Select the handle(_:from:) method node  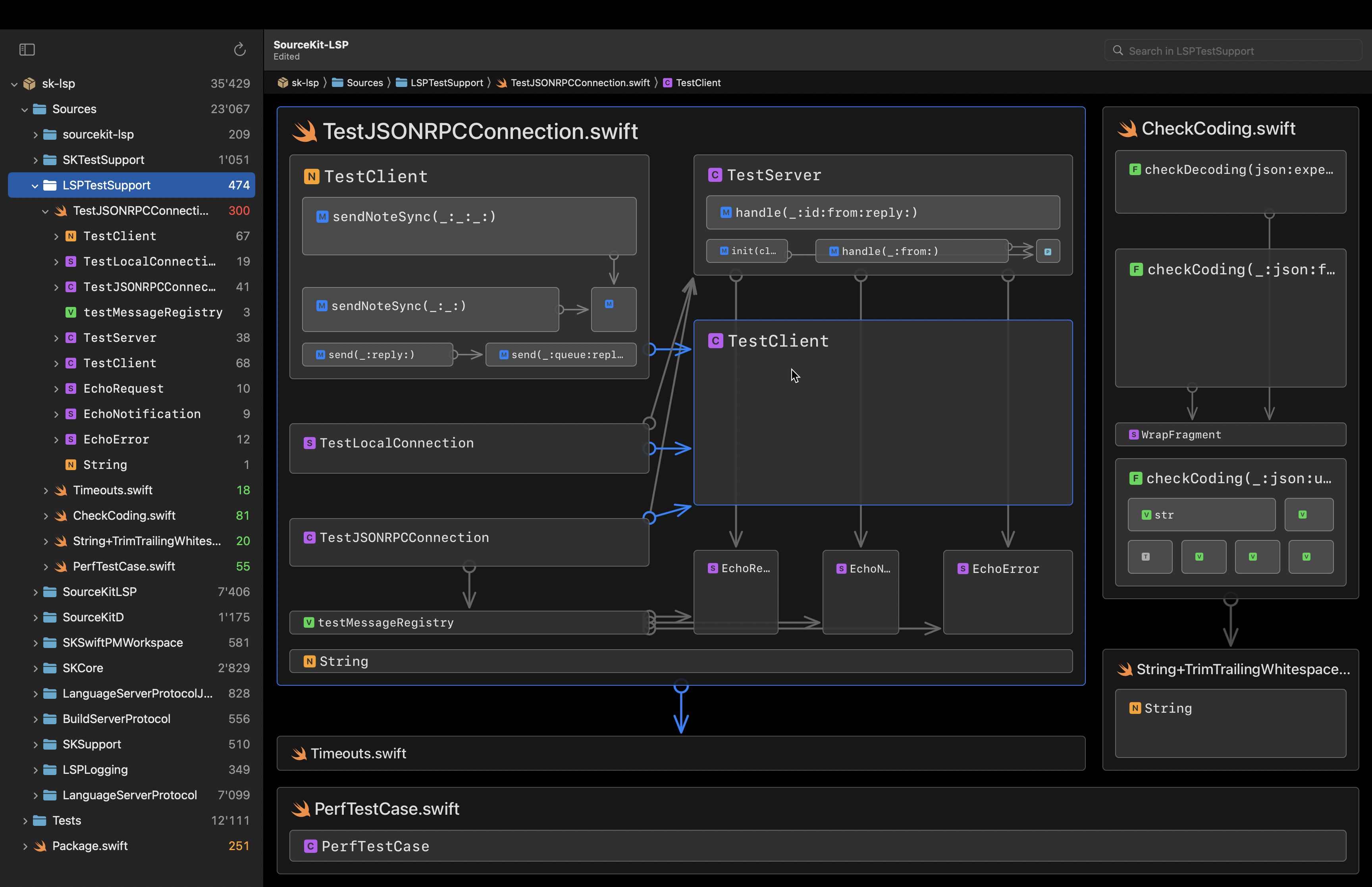click(x=912, y=251)
